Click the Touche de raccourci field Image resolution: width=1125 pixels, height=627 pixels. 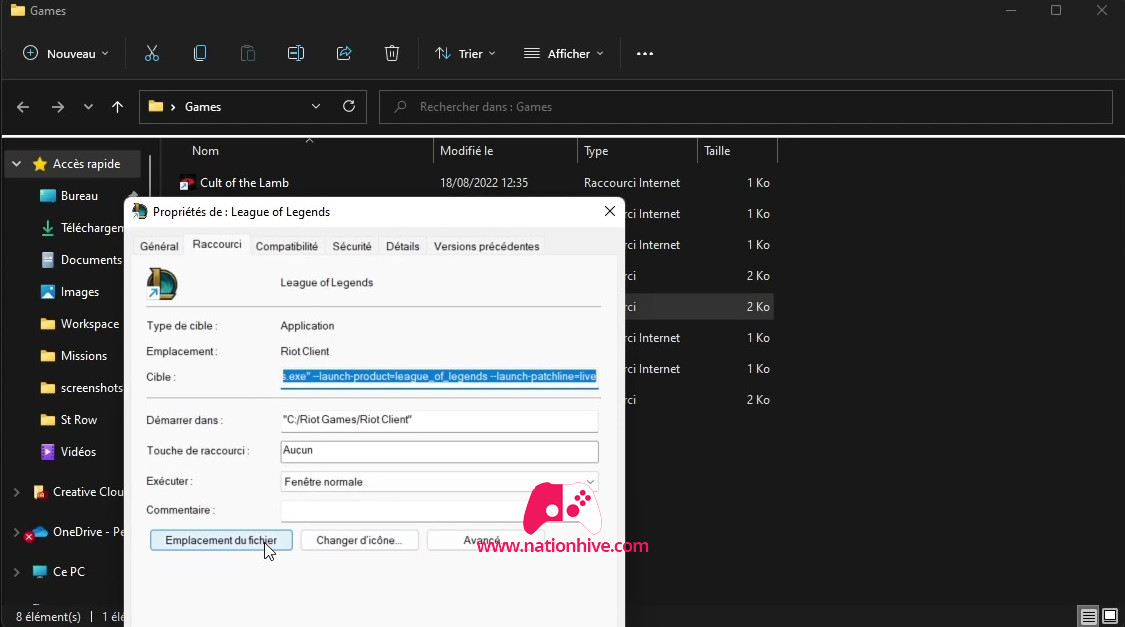[x=439, y=451]
